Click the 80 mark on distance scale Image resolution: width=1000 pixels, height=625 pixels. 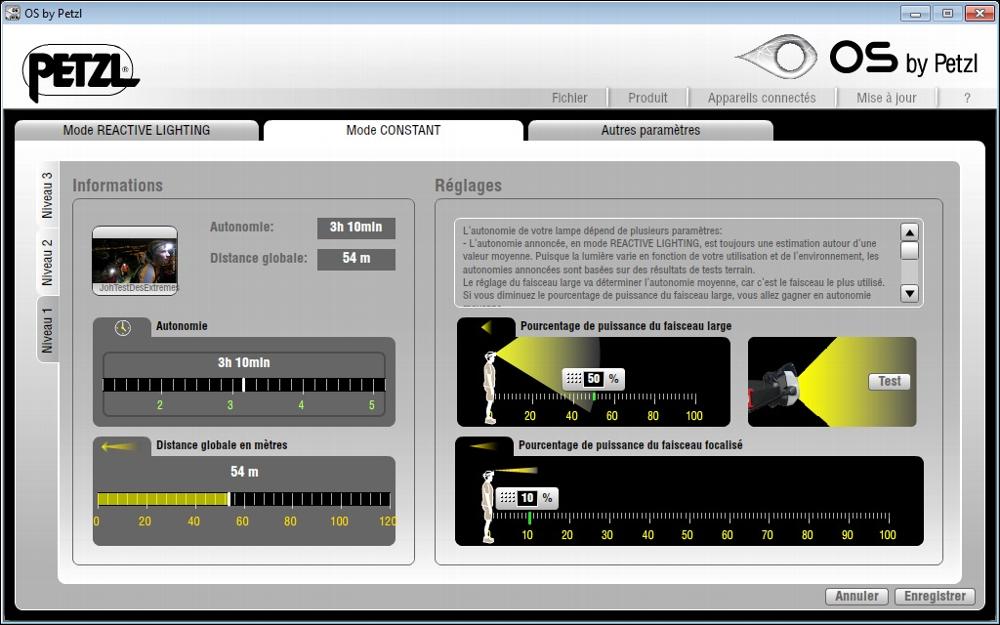(290, 521)
